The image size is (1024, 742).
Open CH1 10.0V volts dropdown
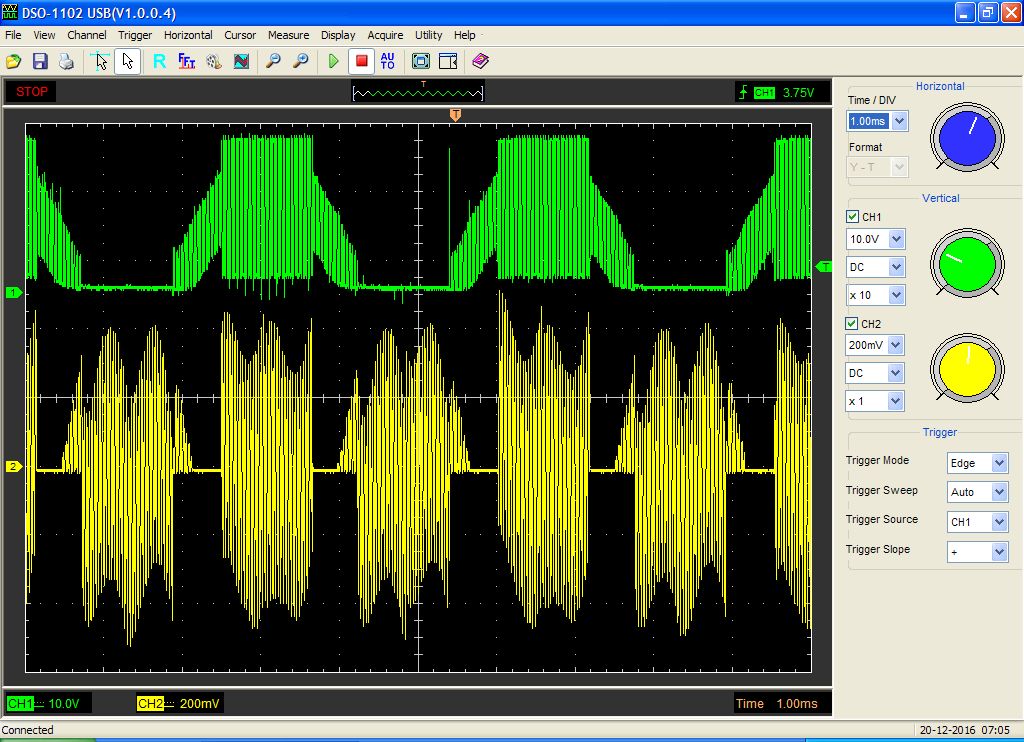coord(897,239)
